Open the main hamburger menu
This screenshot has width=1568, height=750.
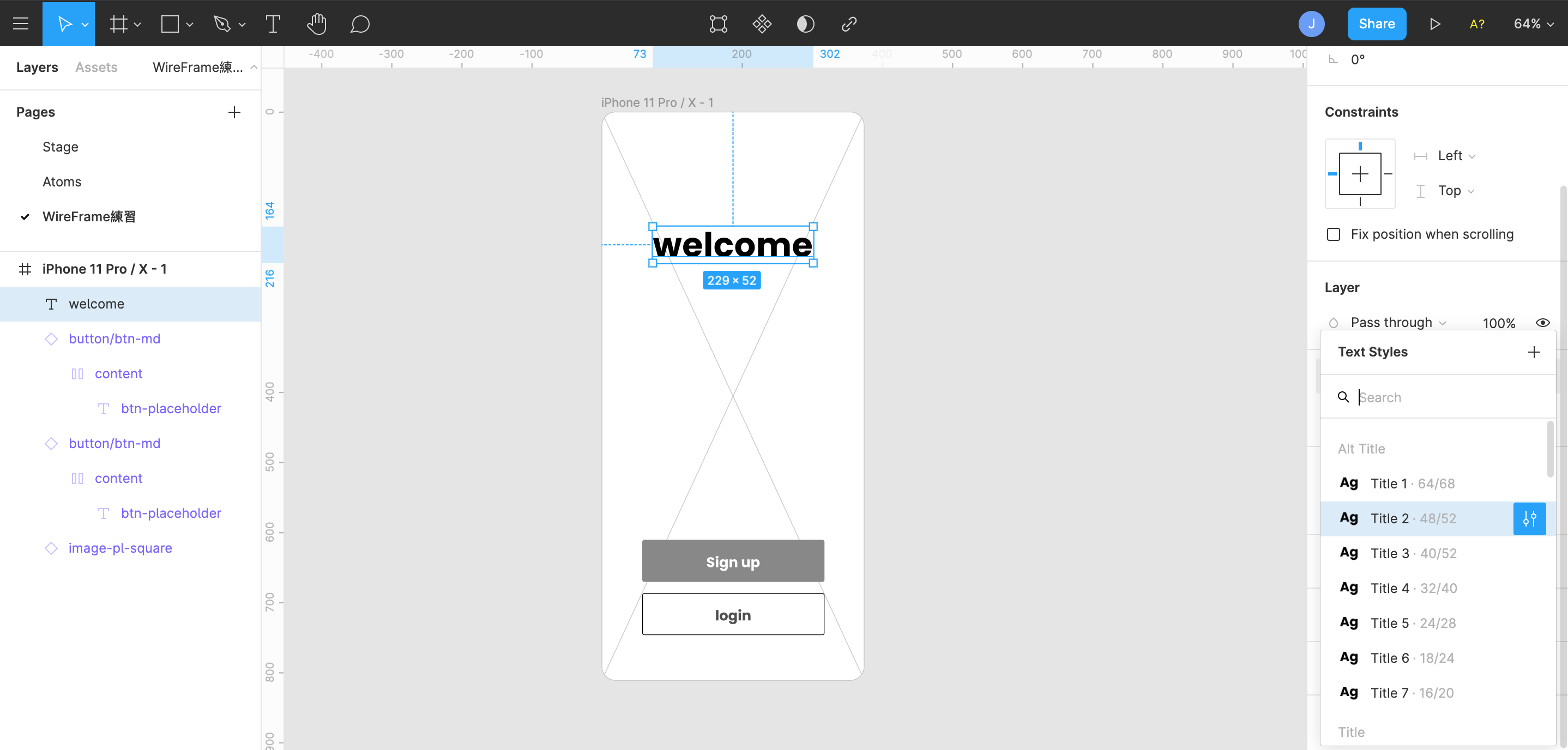[x=21, y=24]
